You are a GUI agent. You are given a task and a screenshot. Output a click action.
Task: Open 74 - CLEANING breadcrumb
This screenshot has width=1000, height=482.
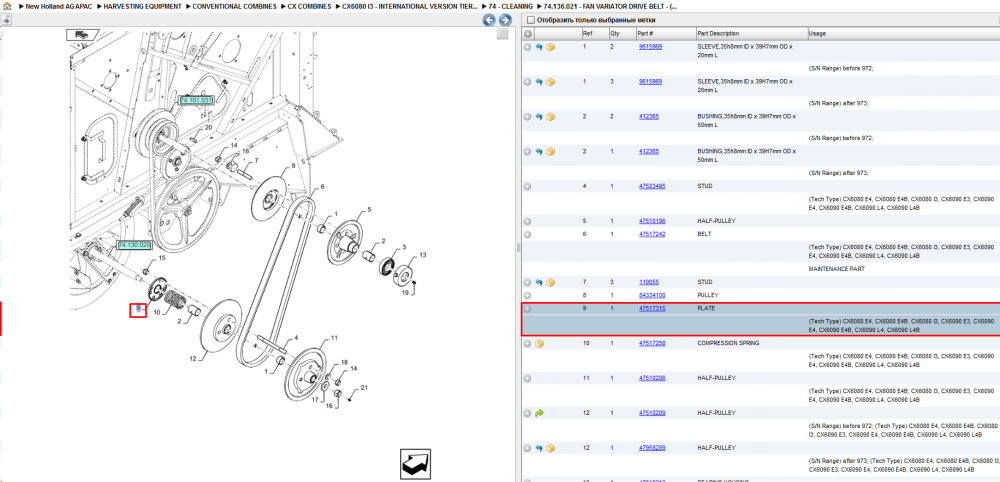pyautogui.click(x=510, y=6)
